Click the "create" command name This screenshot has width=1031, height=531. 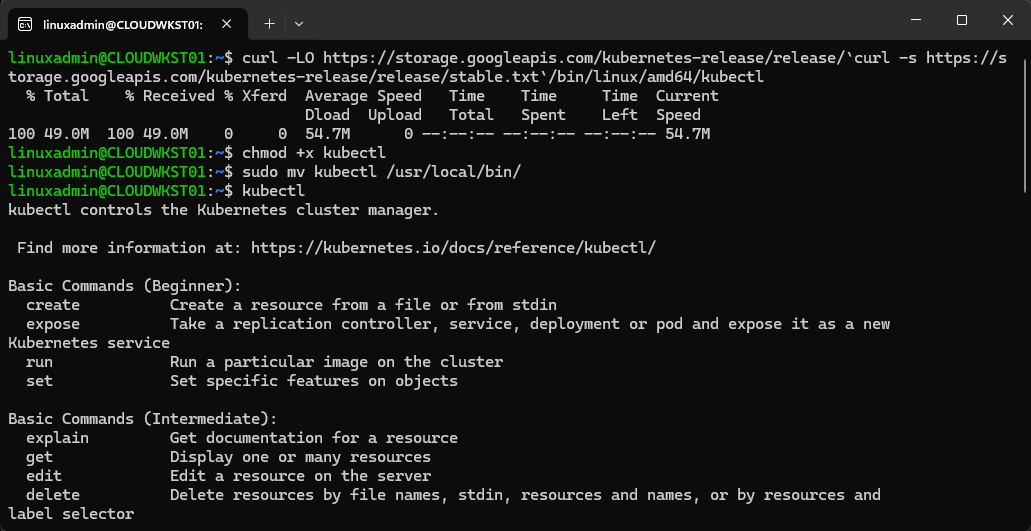[x=53, y=305]
